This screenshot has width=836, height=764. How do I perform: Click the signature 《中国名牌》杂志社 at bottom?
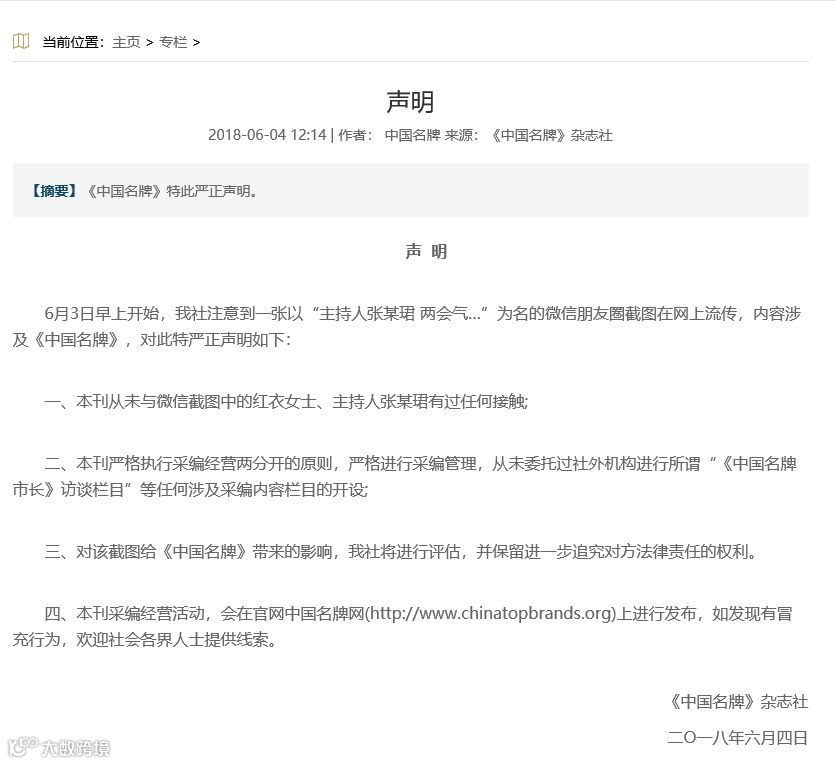pos(738,702)
